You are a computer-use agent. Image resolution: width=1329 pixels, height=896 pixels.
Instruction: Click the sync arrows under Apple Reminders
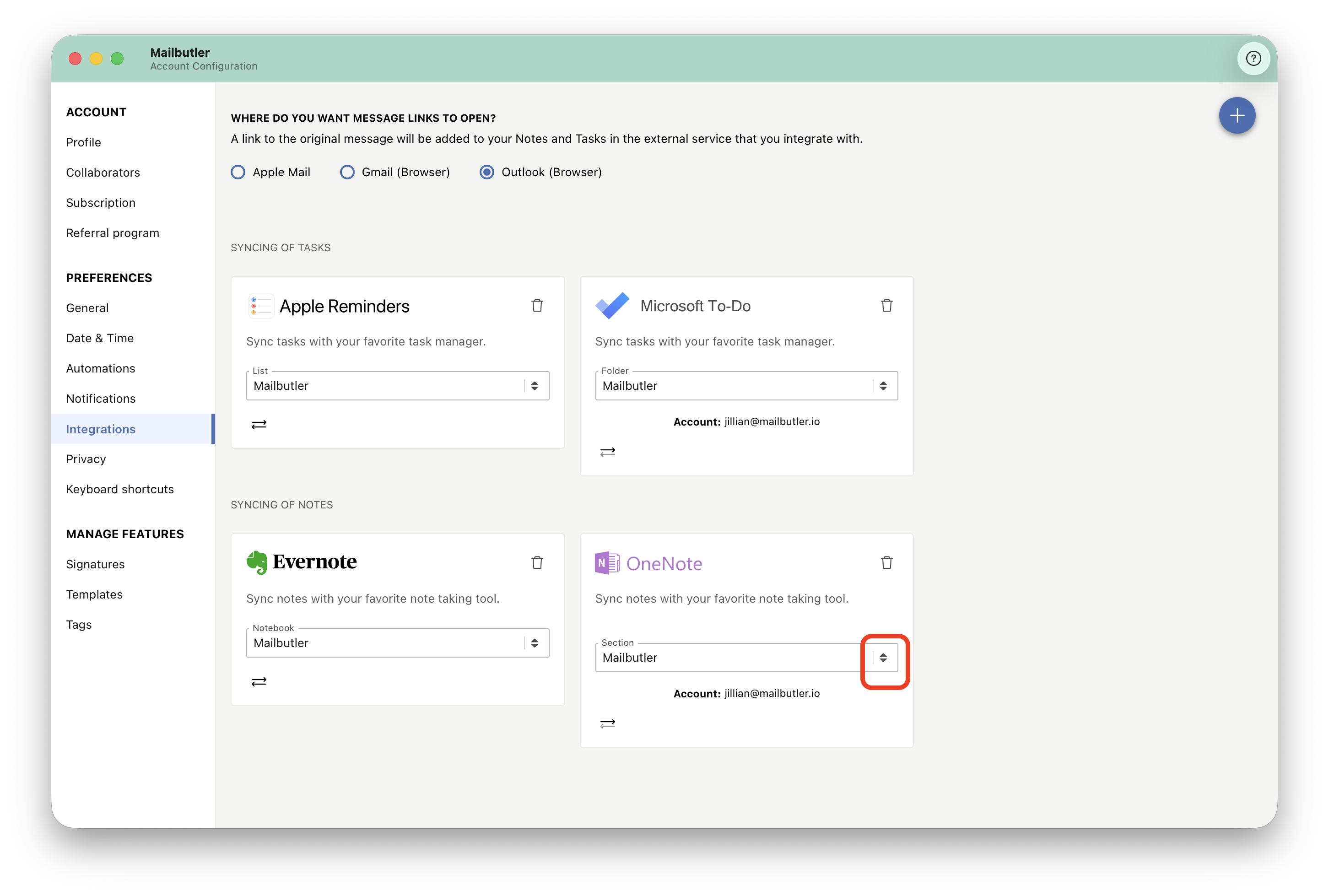pos(259,425)
